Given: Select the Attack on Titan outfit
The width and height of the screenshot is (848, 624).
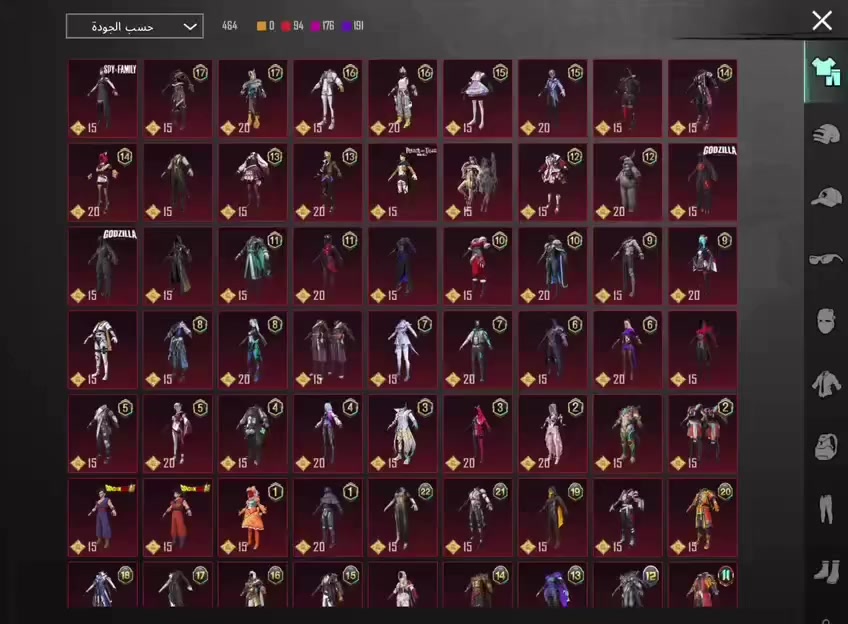Looking at the screenshot, I should click(402, 182).
